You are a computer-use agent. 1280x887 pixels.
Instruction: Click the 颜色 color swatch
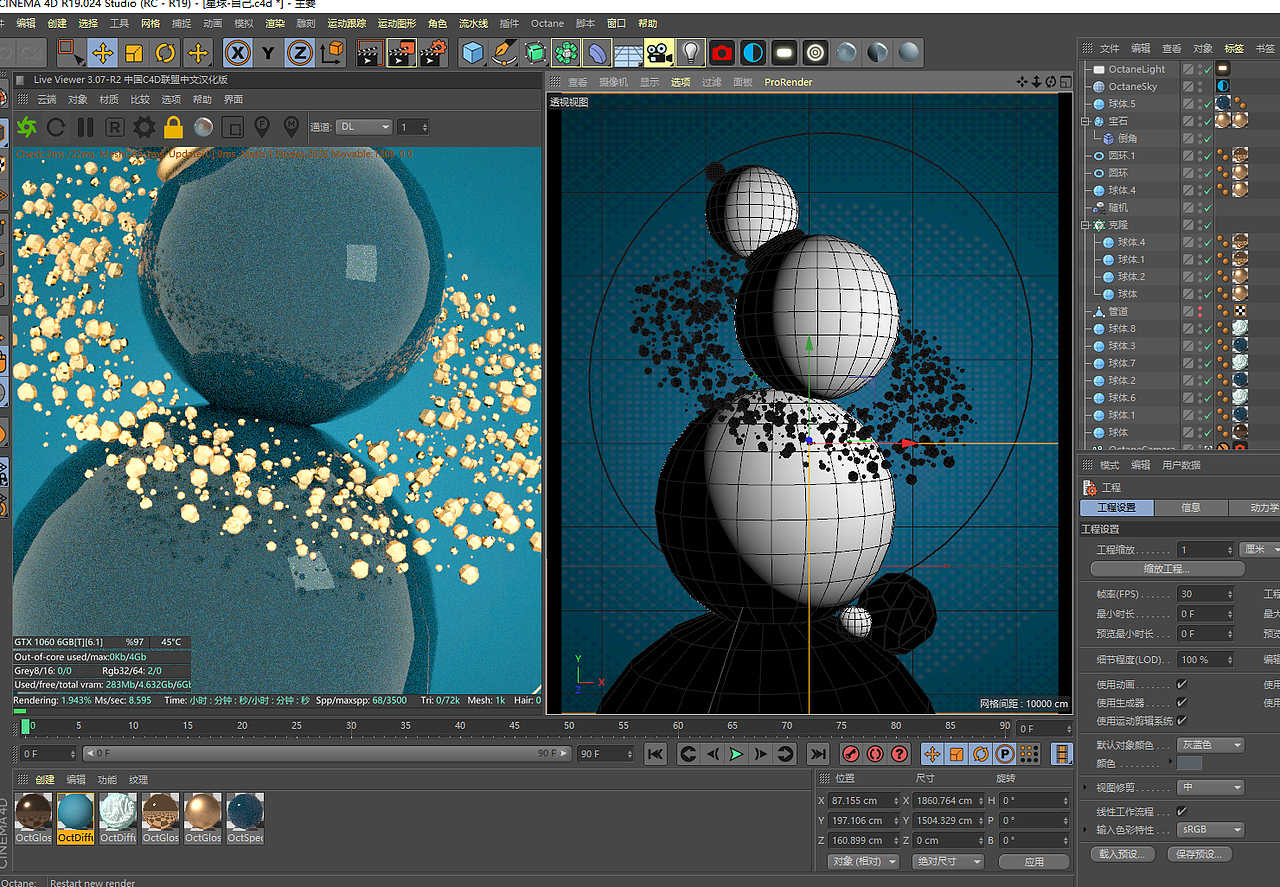click(x=1190, y=763)
